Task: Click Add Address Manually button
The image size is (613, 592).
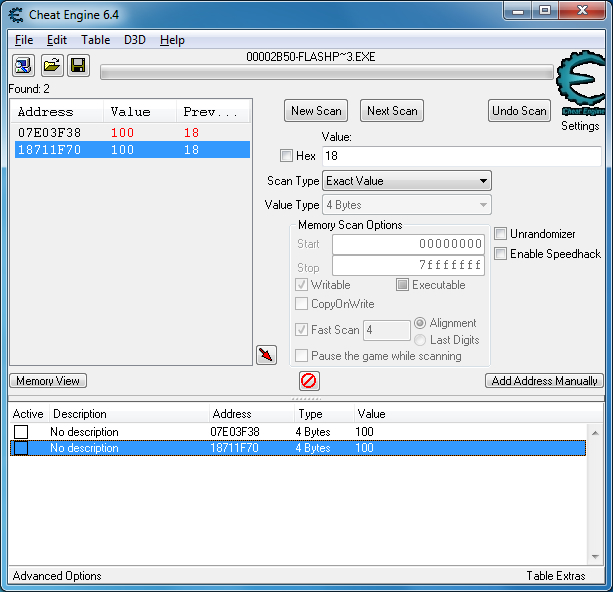Action: point(544,381)
